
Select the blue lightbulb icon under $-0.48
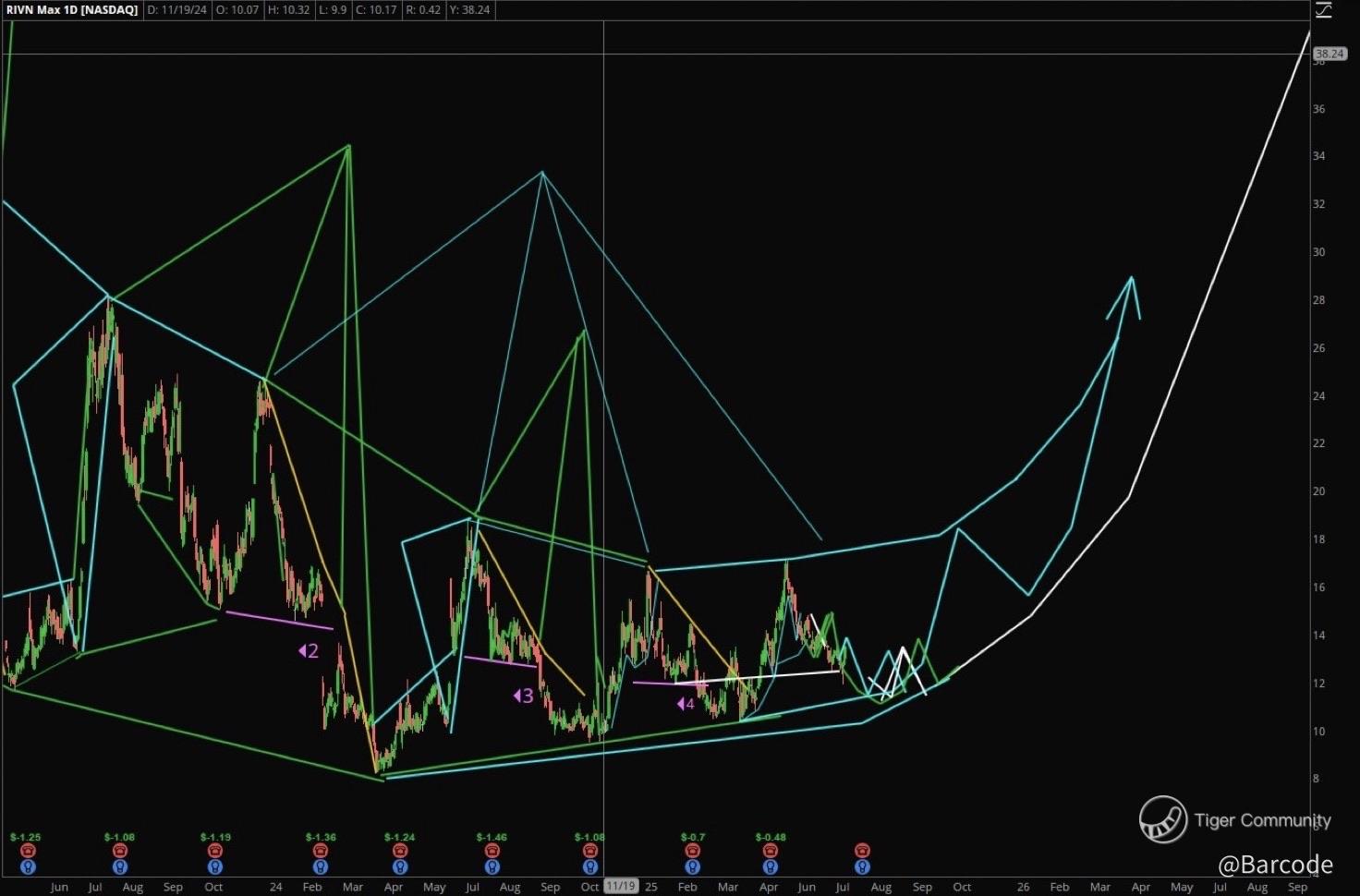click(771, 867)
